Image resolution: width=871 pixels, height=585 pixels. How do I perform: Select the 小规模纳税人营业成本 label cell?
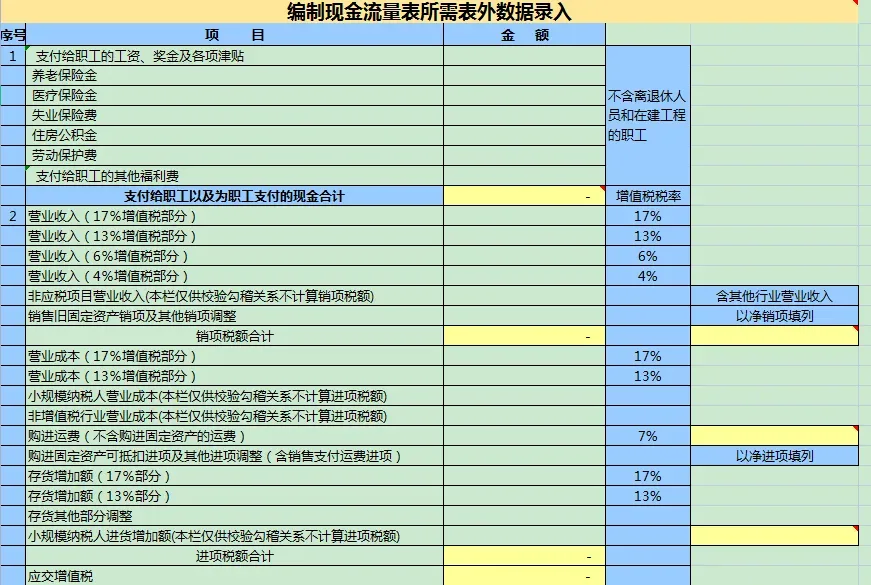click(x=234, y=396)
